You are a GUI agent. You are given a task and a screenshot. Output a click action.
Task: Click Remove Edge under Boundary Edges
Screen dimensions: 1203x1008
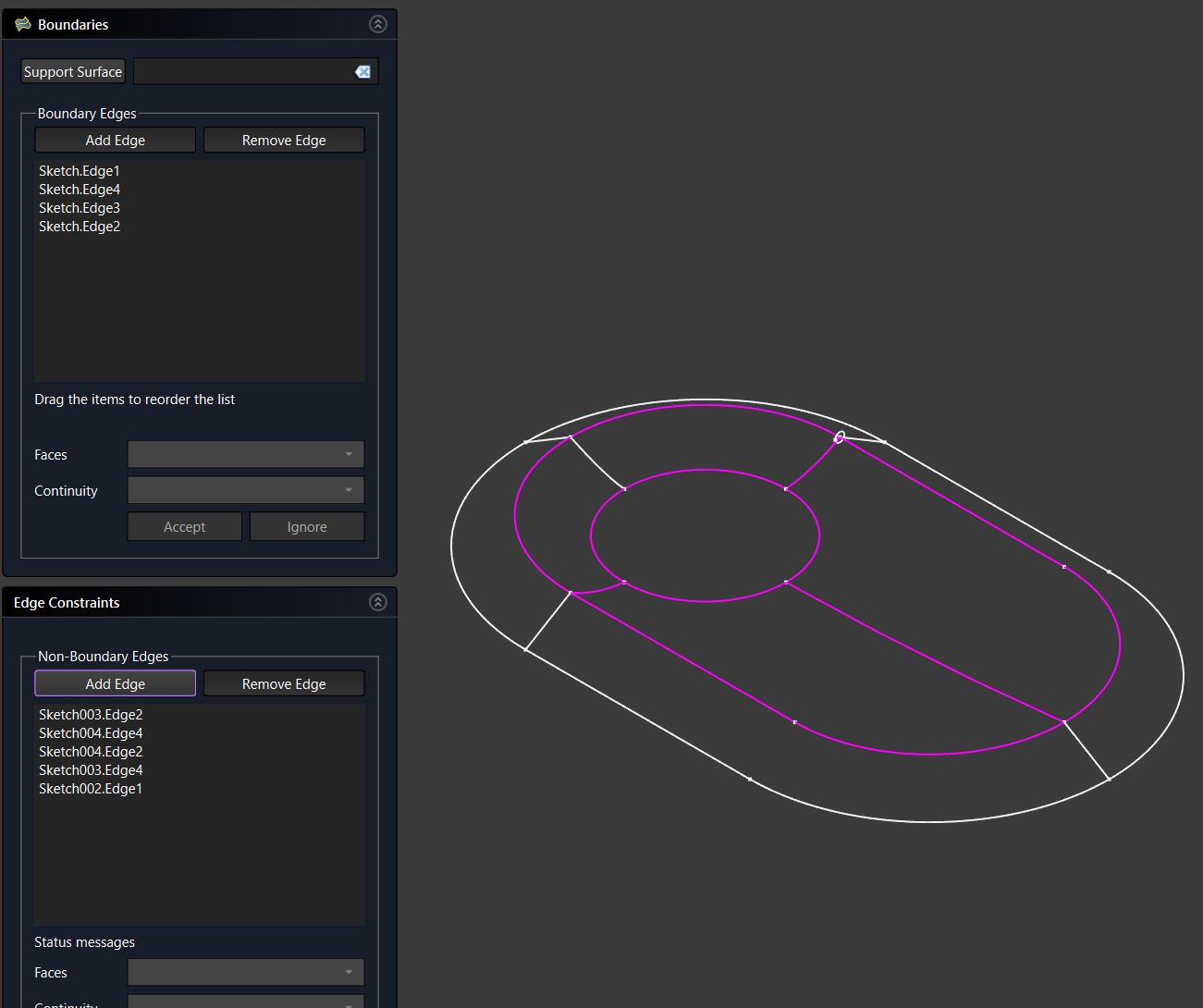pos(284,141)
